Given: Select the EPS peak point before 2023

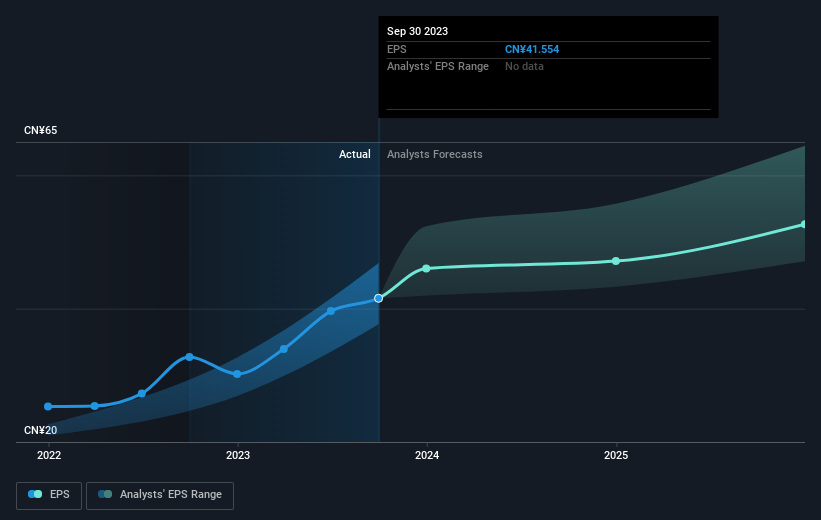Looking at the screenshot, I should click(x=190, y=357).
